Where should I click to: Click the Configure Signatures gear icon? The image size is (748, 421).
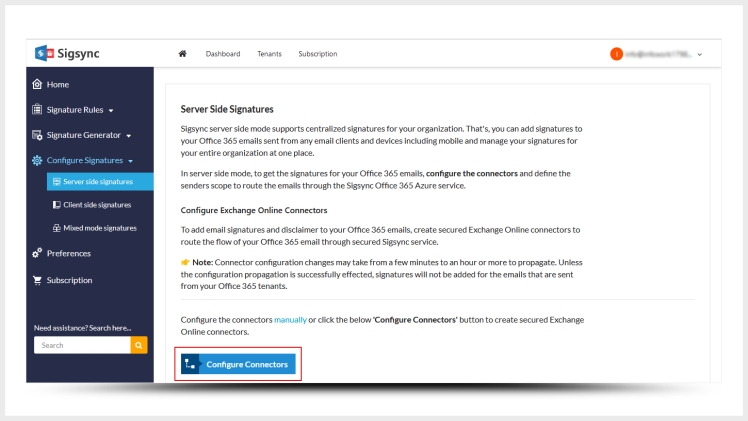click(38, 160)
